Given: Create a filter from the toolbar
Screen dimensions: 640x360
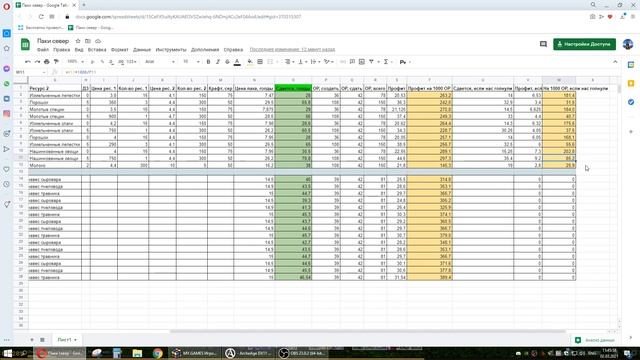Looking at the screenshot, I should tap(371, 62).
